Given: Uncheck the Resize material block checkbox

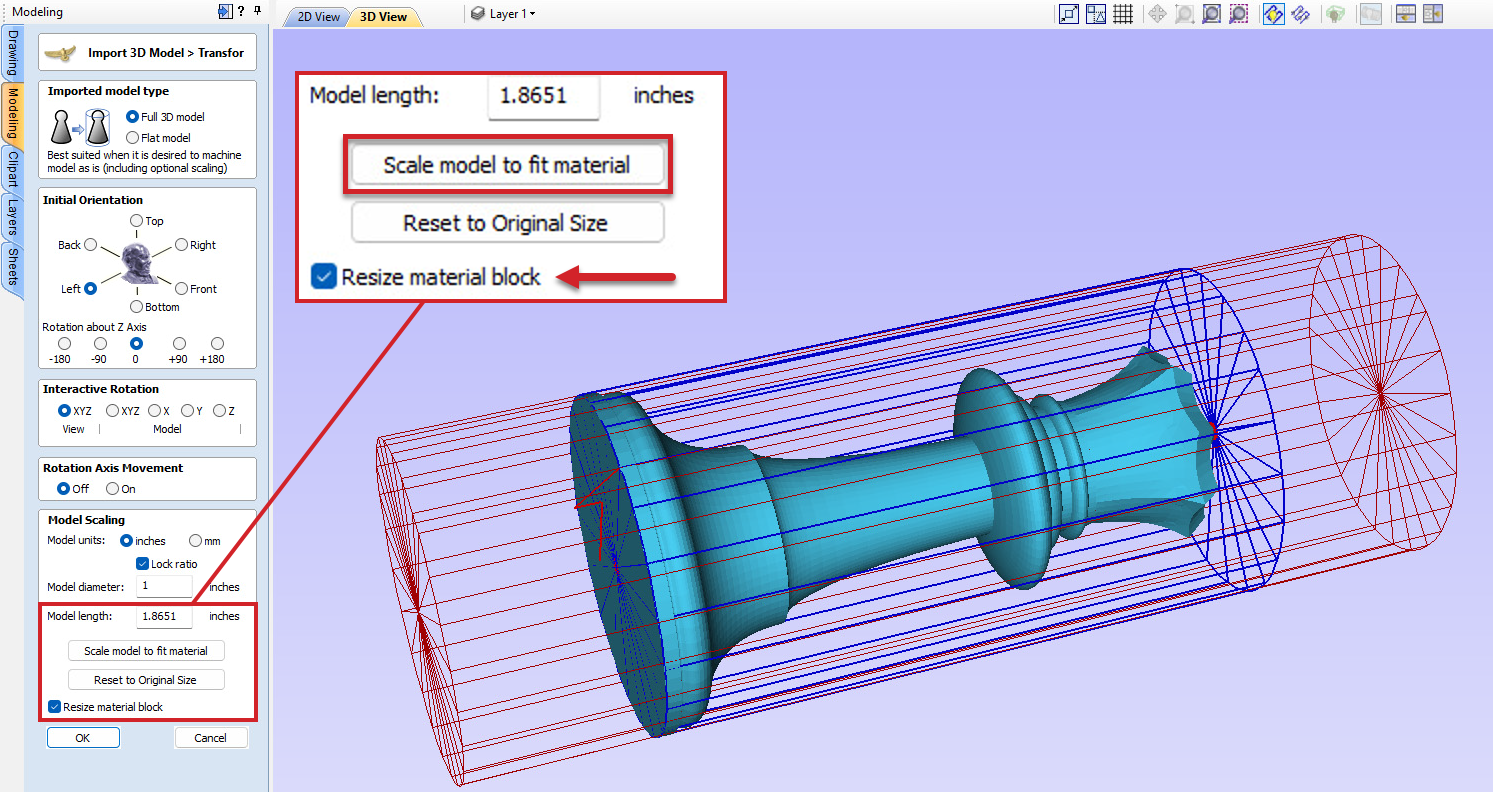Looking at the screenshot, I should (x=55, y=707).
